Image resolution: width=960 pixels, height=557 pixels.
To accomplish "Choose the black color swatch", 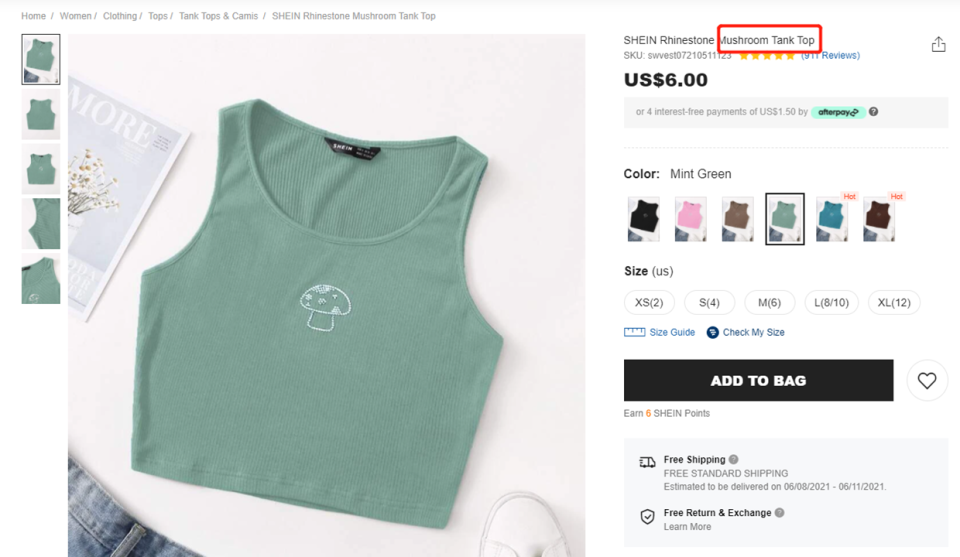I will [643, 218].
